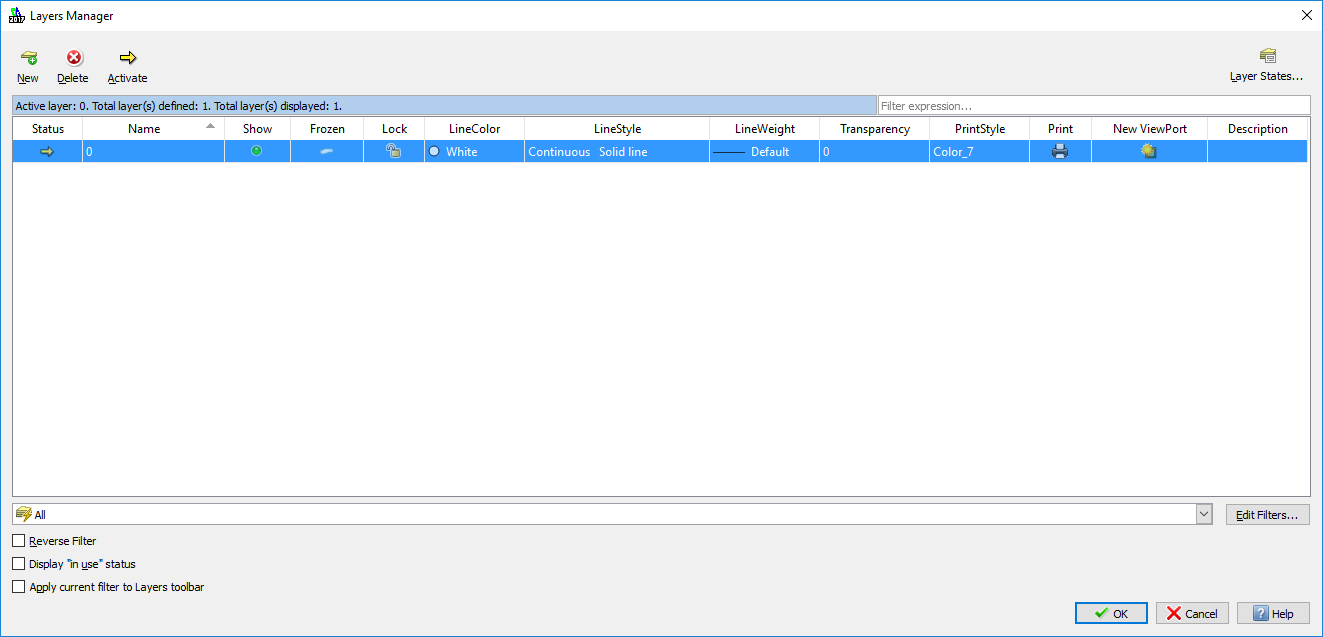
Task: Click the Transparency value 0
Action: click(x=874, y=152)
